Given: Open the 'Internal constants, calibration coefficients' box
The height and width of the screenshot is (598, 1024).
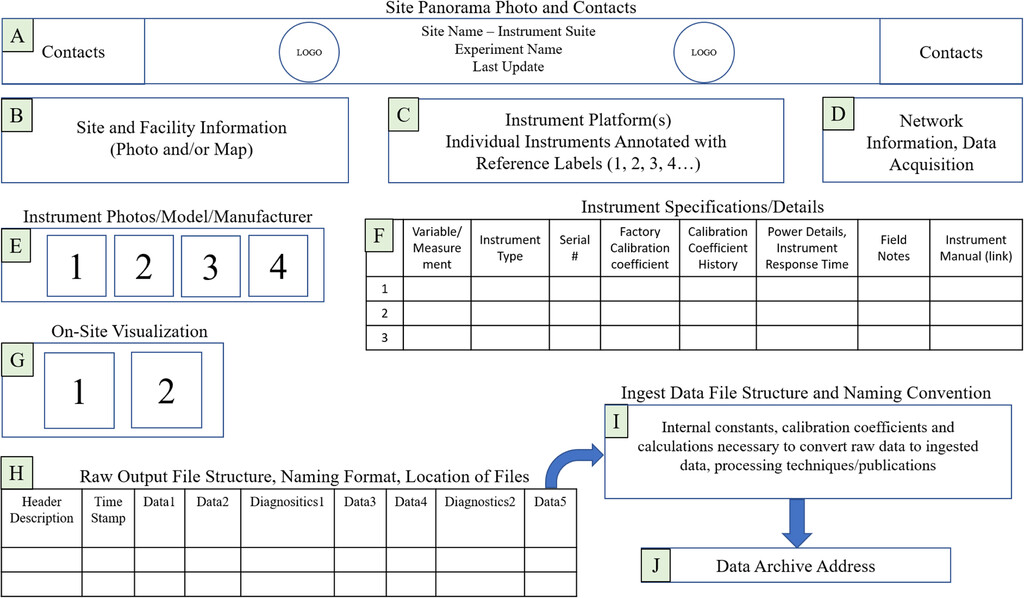Looking at the screenshot, I should (x=808, y=452).
